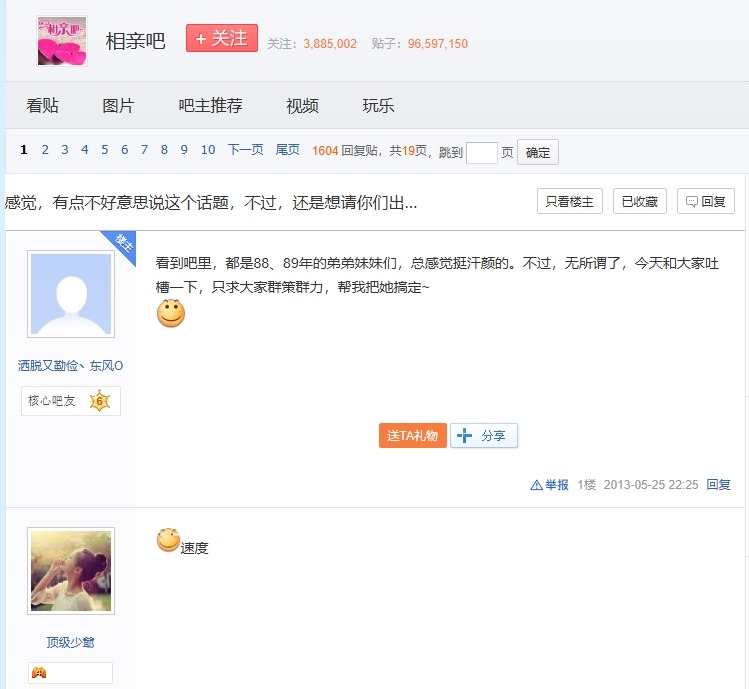Confirm page jump with 确定 button
Image resolution: width=749 pixels, height=689 pixels.
537,152
